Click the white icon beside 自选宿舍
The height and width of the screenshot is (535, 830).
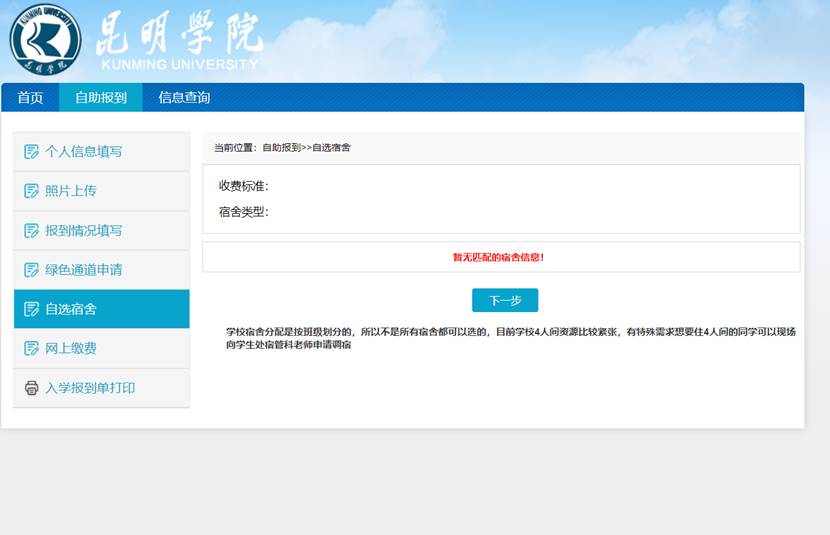31,309
